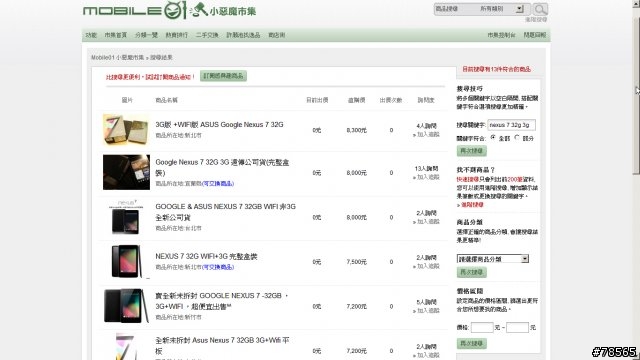Open 市集控制台 in the nav bar
This screenshot has width=640, height=360.
pyautogui.click(x=501, y=35)
